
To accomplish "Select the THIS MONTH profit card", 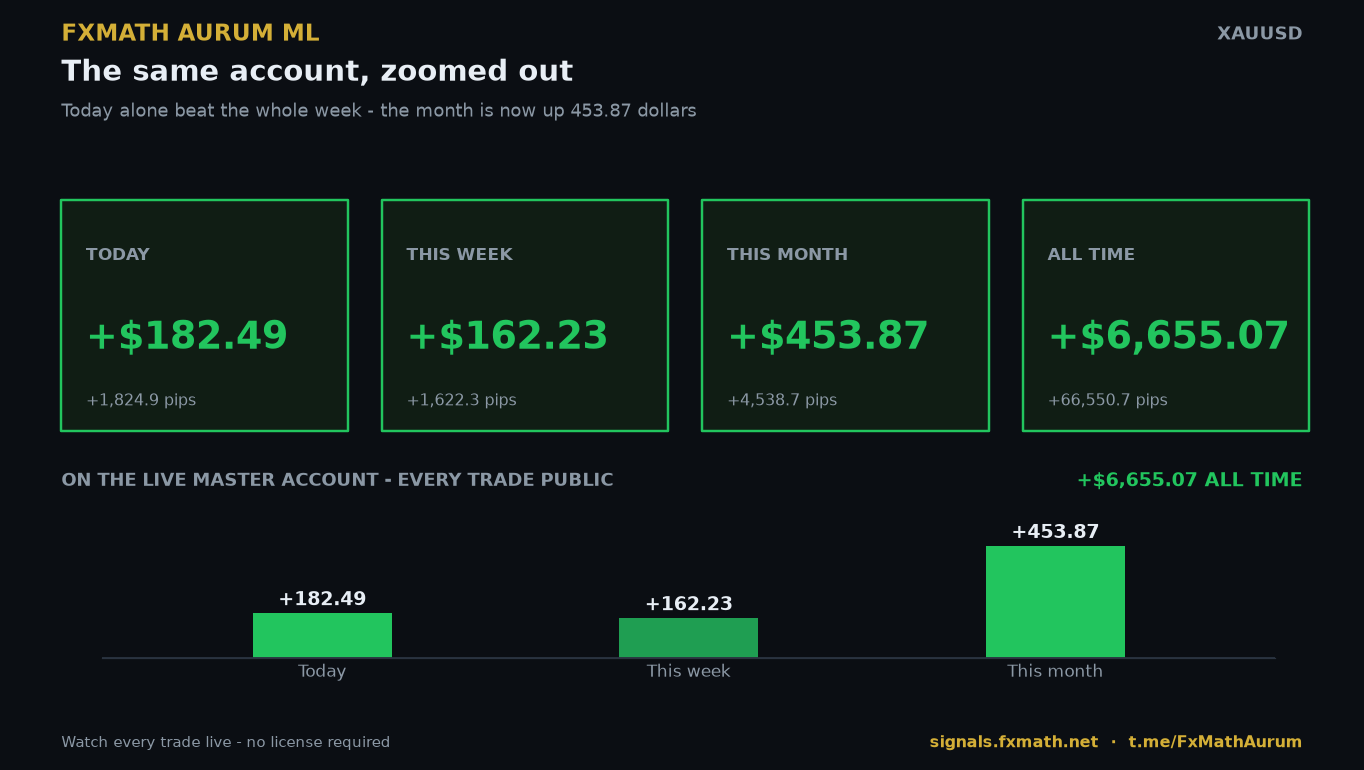I will (x=845, y=315).
